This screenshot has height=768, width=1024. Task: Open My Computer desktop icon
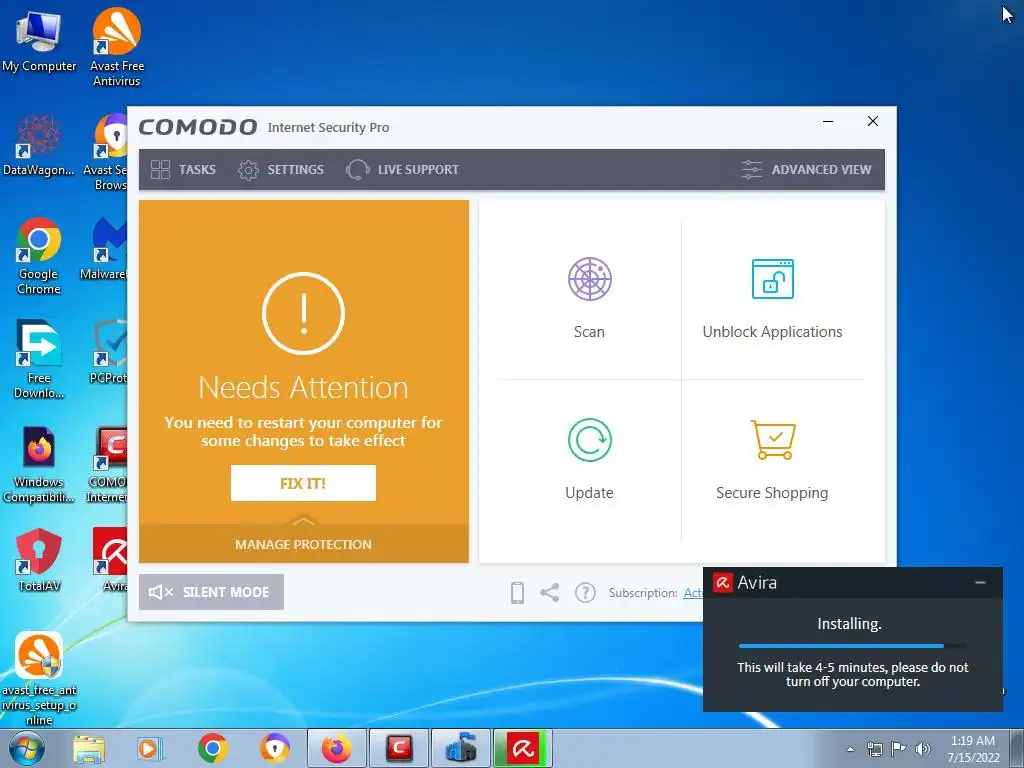pyautogui.click(x=39, y=41)
